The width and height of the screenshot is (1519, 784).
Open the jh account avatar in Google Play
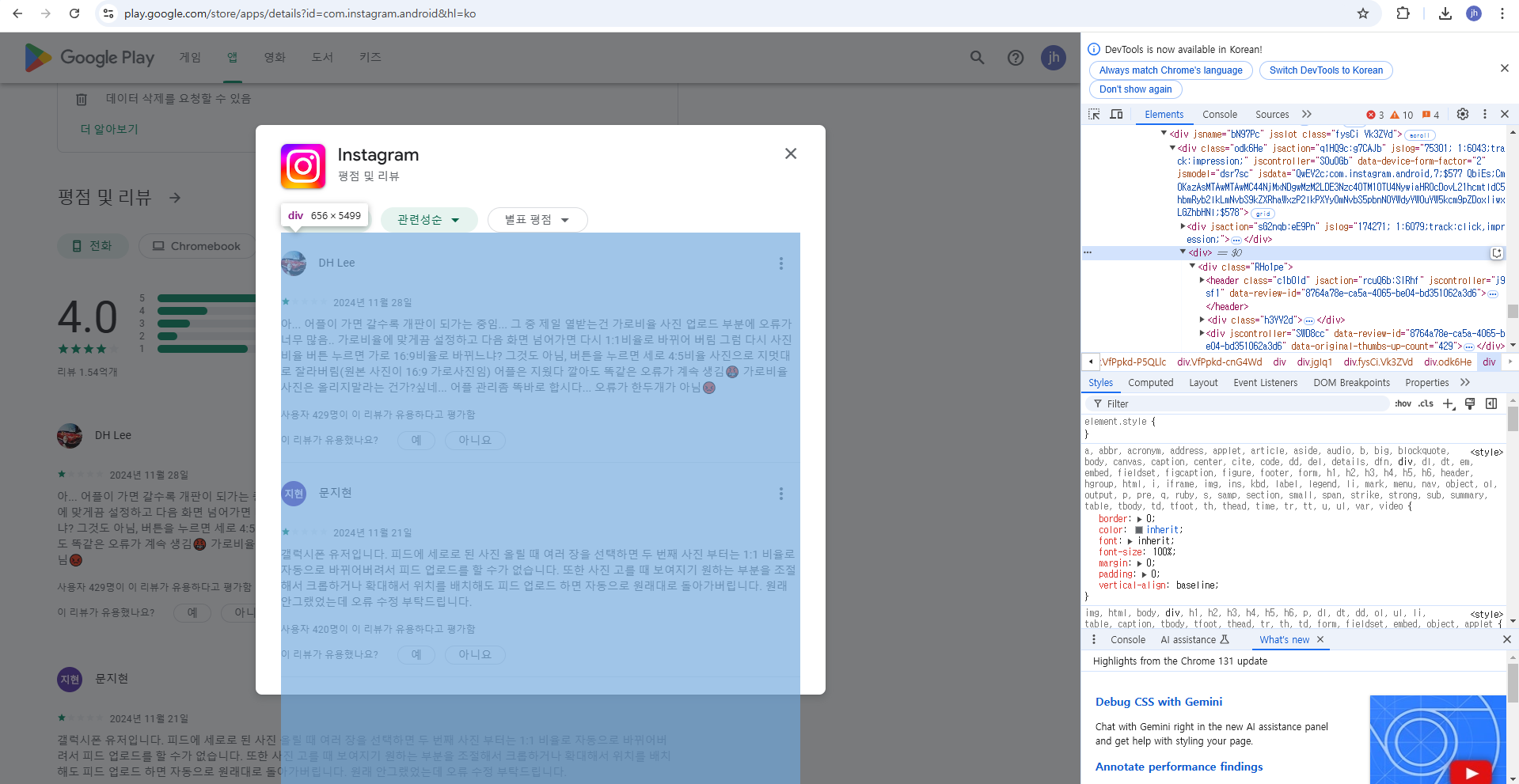pyautogui.click(x=1054, y=58)
